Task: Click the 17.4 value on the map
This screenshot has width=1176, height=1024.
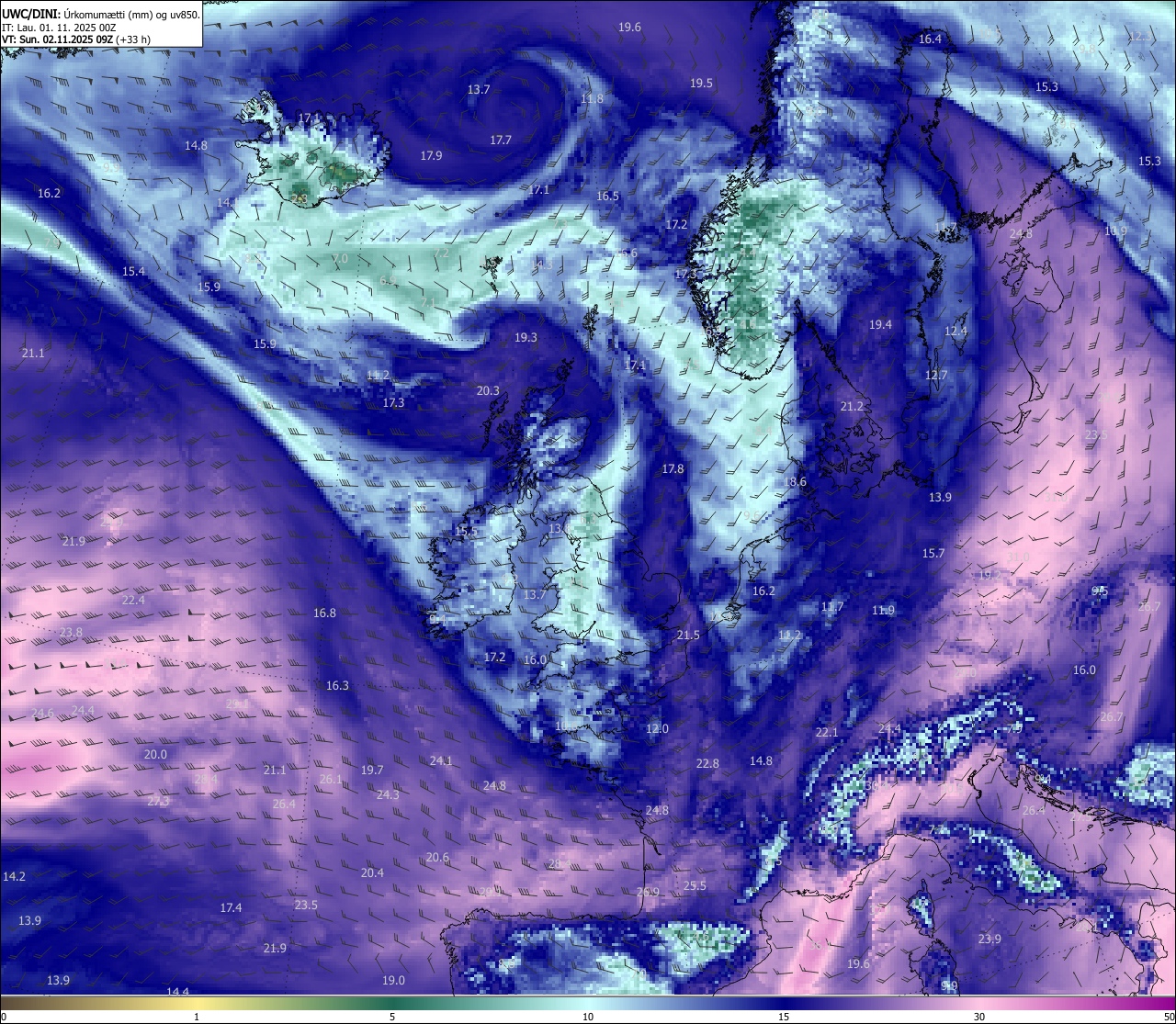Action: pyautogui.click(x=231, y=907)
